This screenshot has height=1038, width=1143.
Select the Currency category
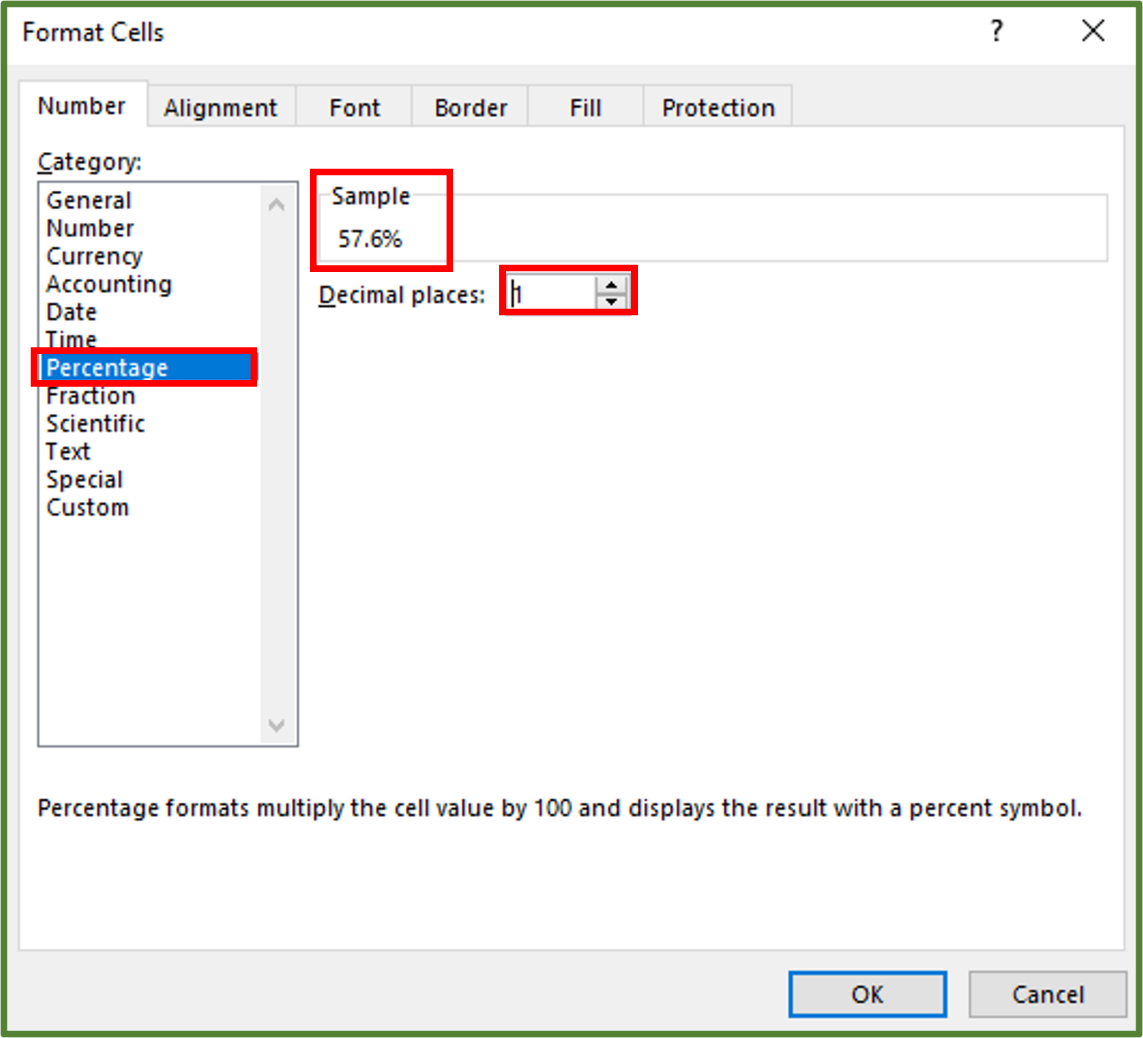(x=94, y=256)
